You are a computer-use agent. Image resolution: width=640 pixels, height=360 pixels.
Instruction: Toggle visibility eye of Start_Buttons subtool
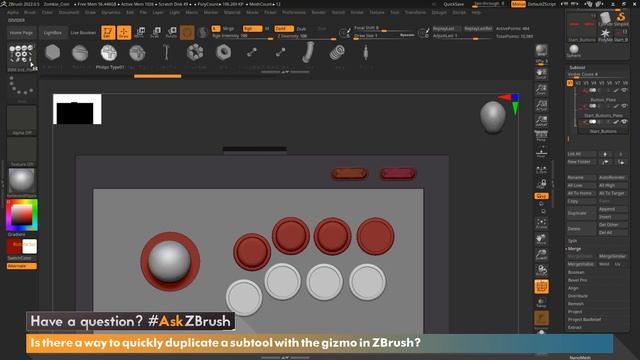(624, 122)
